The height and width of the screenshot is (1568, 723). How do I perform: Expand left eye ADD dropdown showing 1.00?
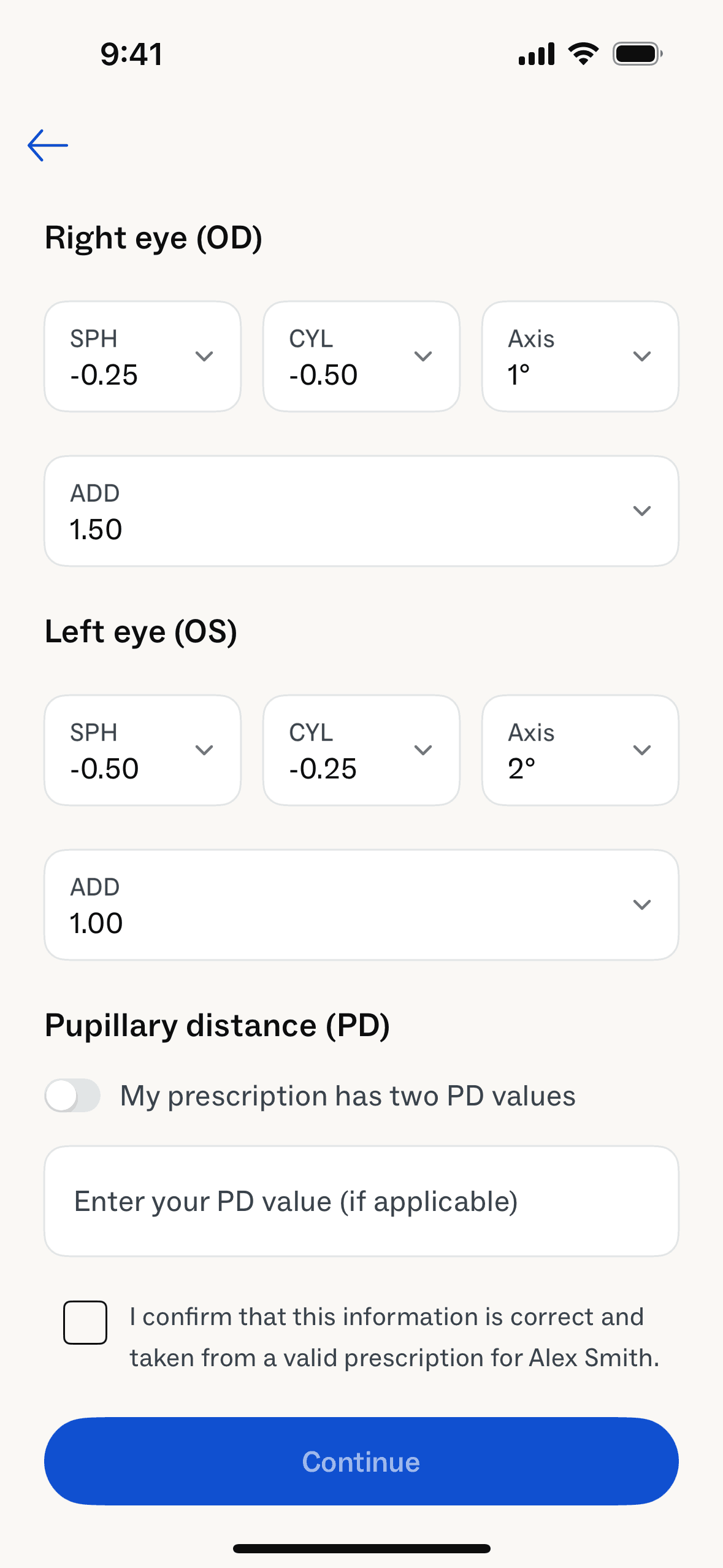point(361,905)
